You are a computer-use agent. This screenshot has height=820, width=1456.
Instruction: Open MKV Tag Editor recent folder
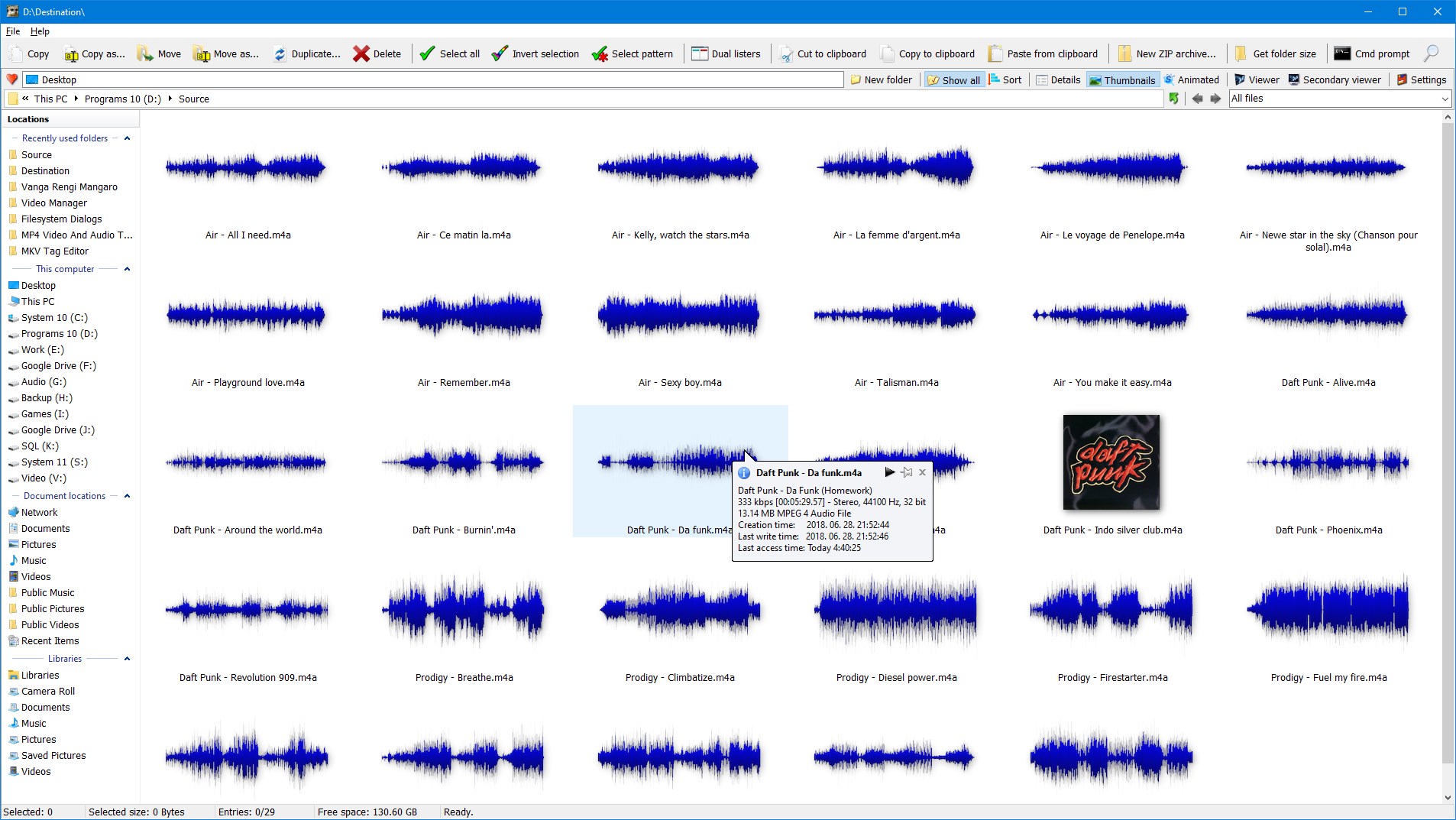(54, 251)
